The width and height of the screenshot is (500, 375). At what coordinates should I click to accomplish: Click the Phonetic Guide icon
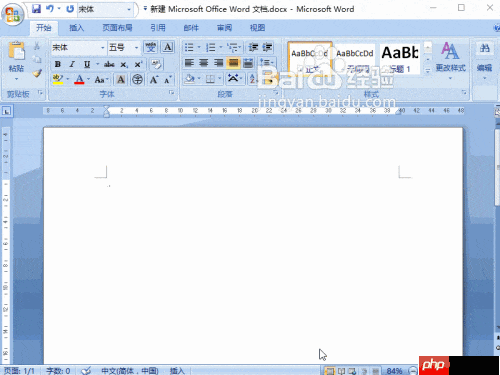[x=151, y=47]
